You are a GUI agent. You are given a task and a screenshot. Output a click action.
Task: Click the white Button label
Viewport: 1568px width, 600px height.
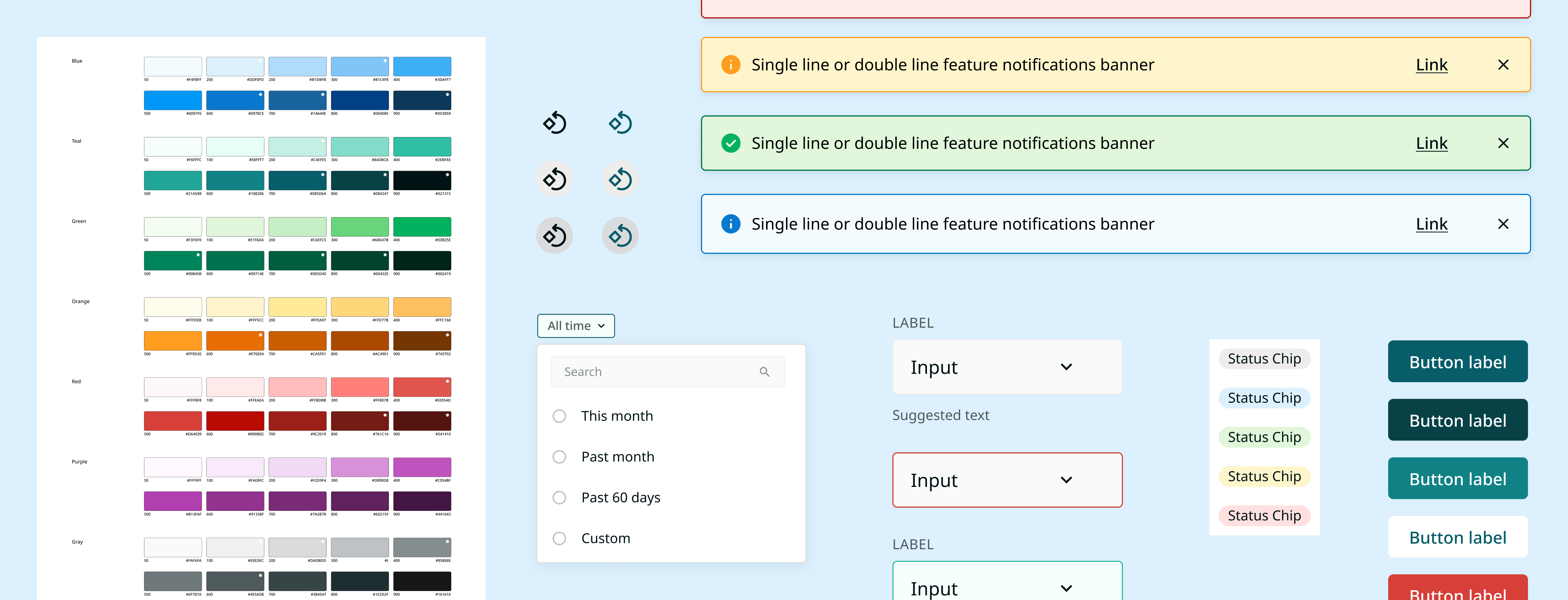click(x=1457, y=537)
